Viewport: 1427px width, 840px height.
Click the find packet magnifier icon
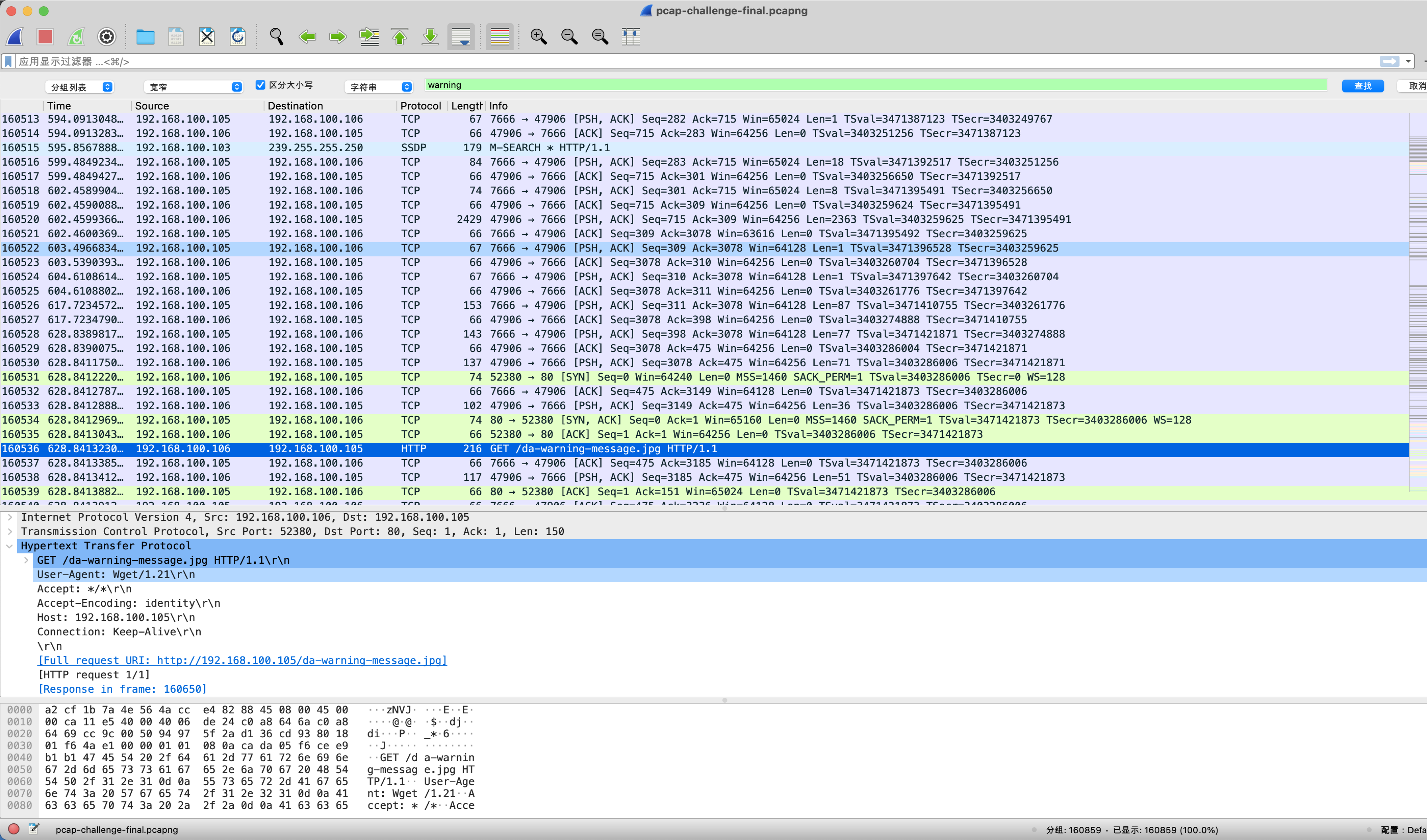[276, 37]
